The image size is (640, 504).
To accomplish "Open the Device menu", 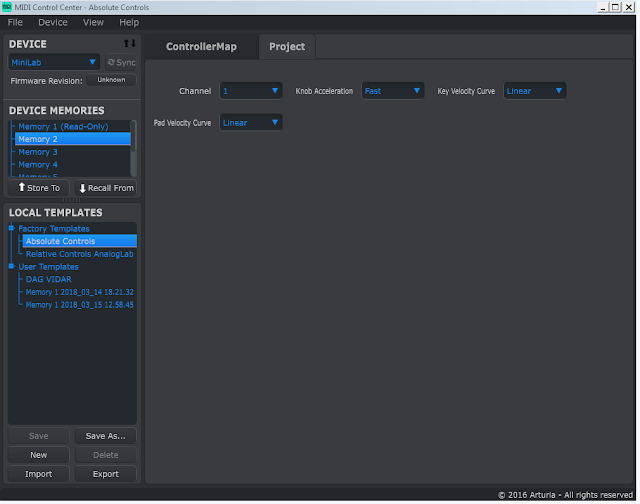I will [x=53, y=22].
